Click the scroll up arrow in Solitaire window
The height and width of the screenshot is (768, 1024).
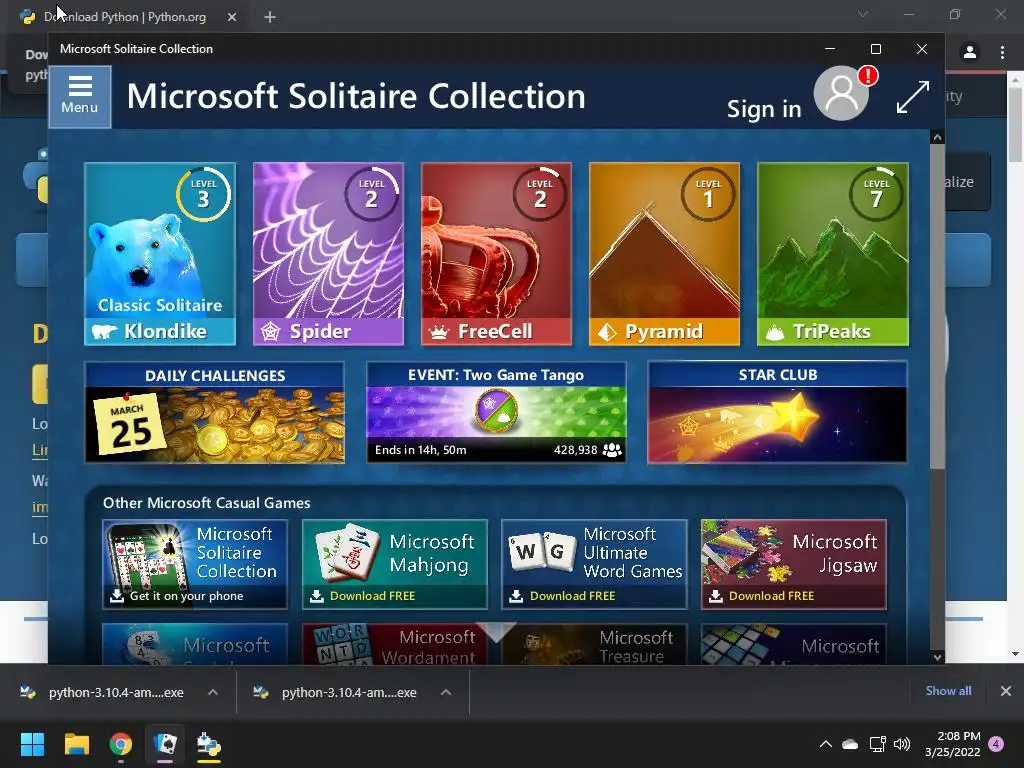[x=937, y=137]
